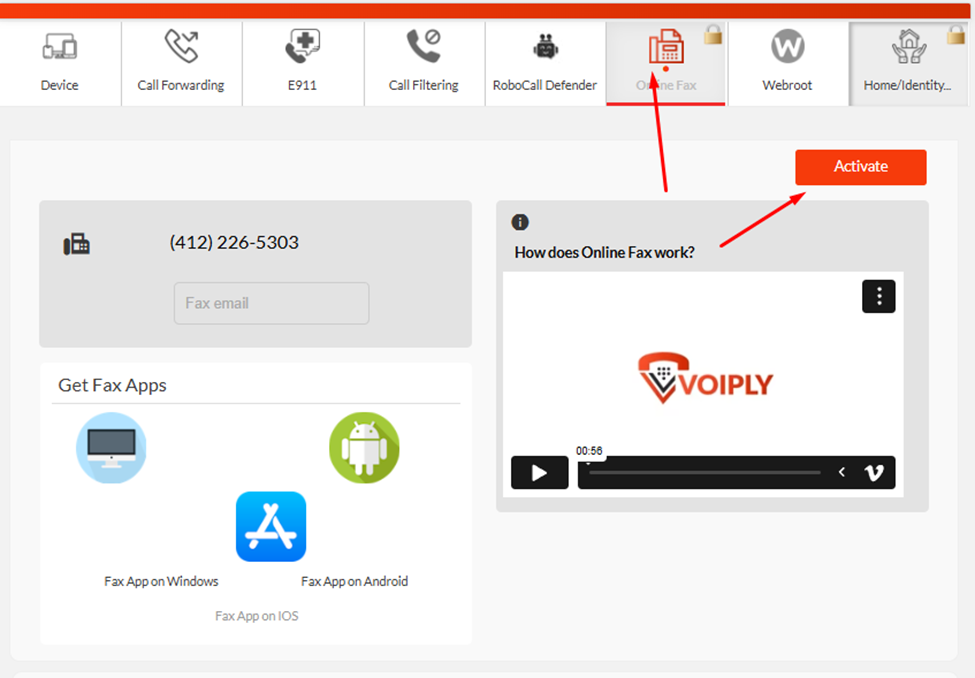Click the info icon above video
Image resolution: width=975 pixels, height=678 pixels.
click(x=520, y=222)
